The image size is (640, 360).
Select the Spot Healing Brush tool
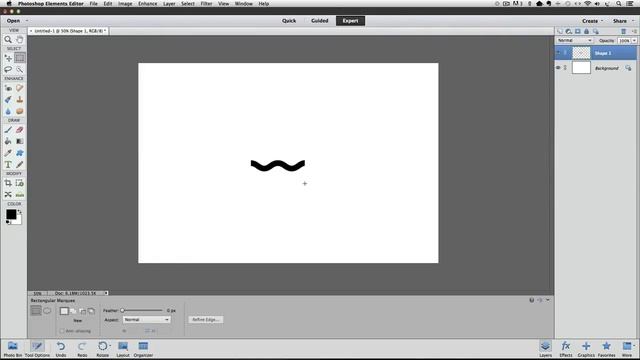(x=20, y=88)
